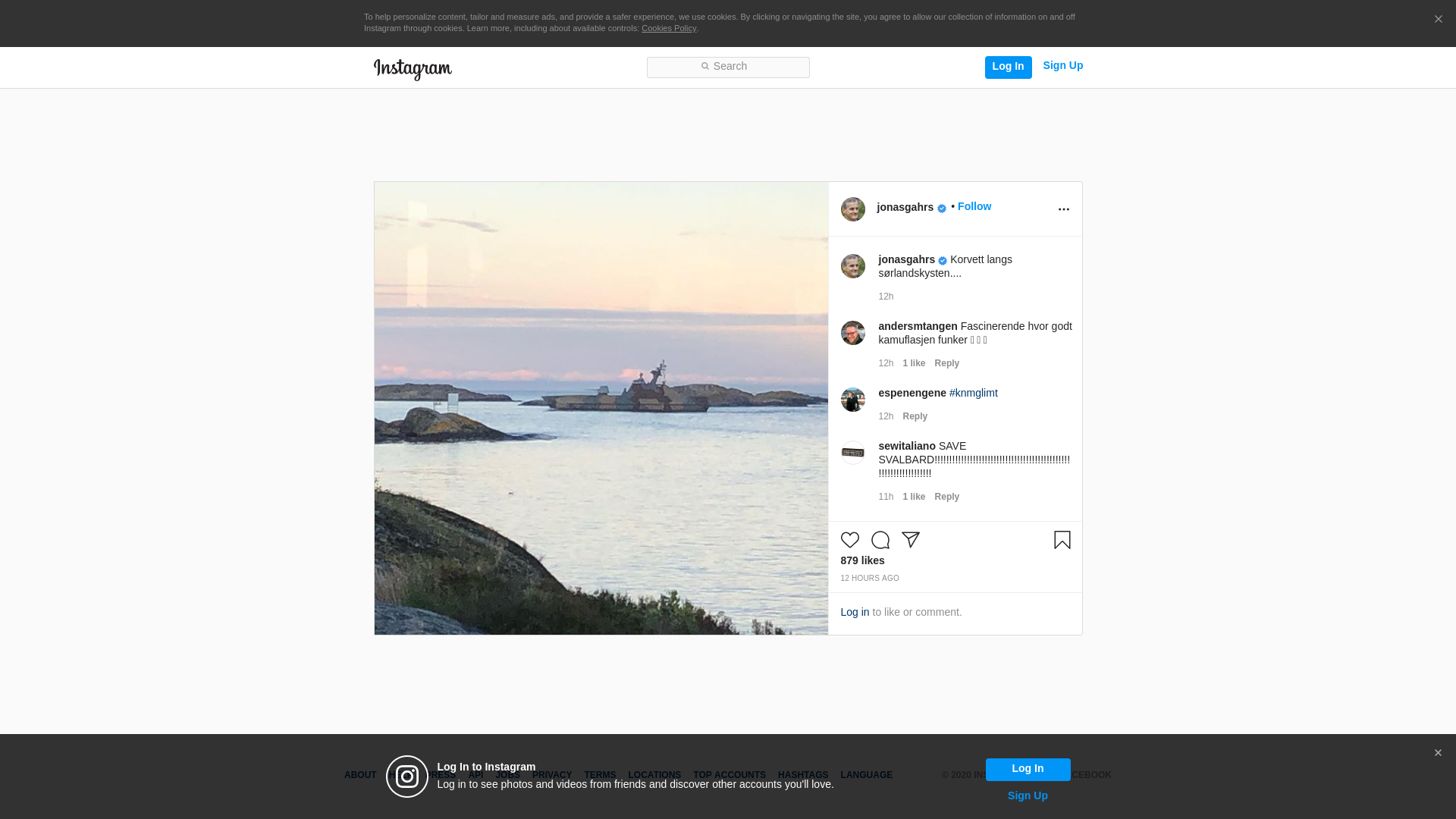The width and height of the screenshot is (1456, 819).
Task: Click the ship photo in the post
Action: (601, 408)
